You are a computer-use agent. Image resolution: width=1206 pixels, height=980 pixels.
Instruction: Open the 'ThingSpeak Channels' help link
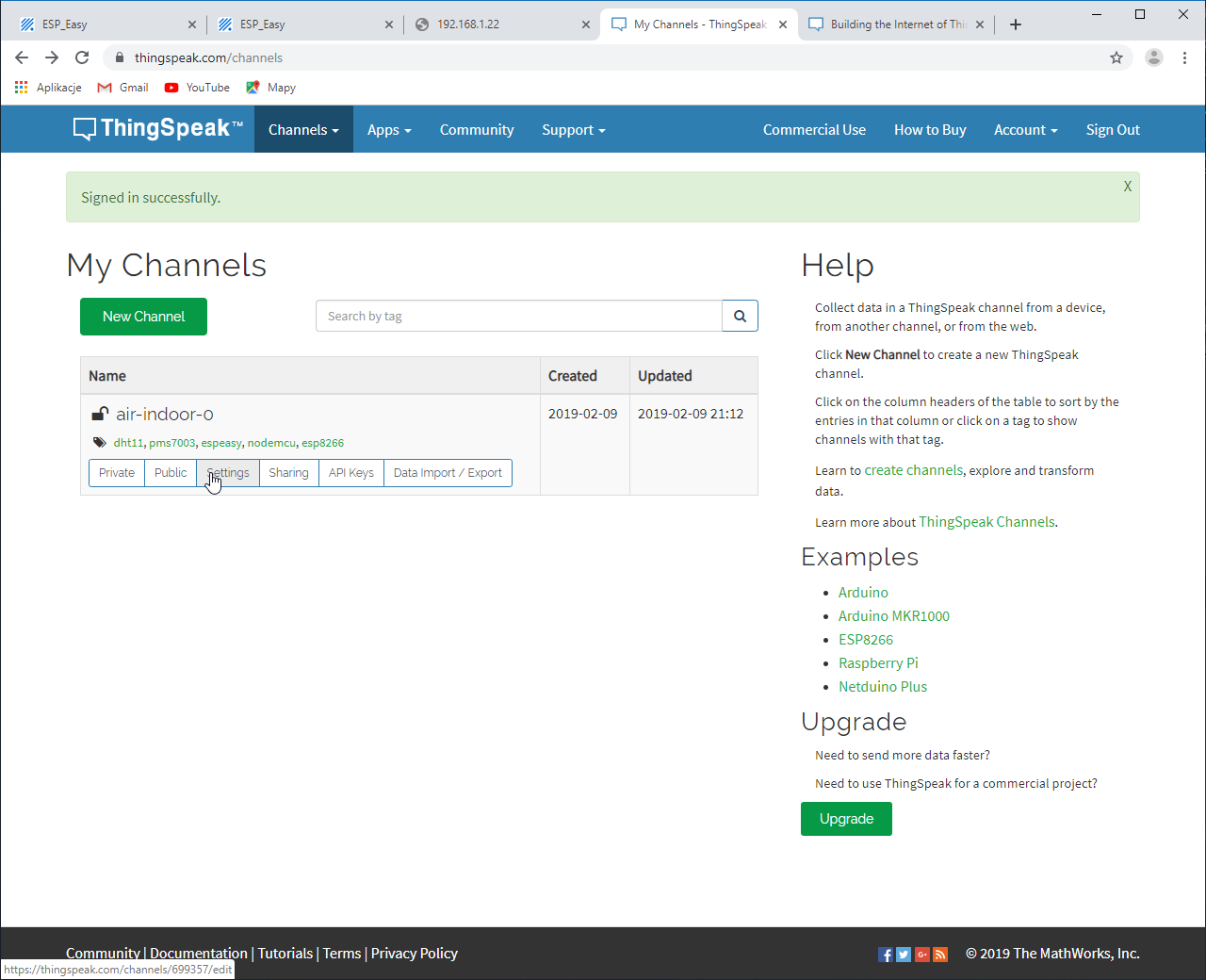(x=986, y=522)
